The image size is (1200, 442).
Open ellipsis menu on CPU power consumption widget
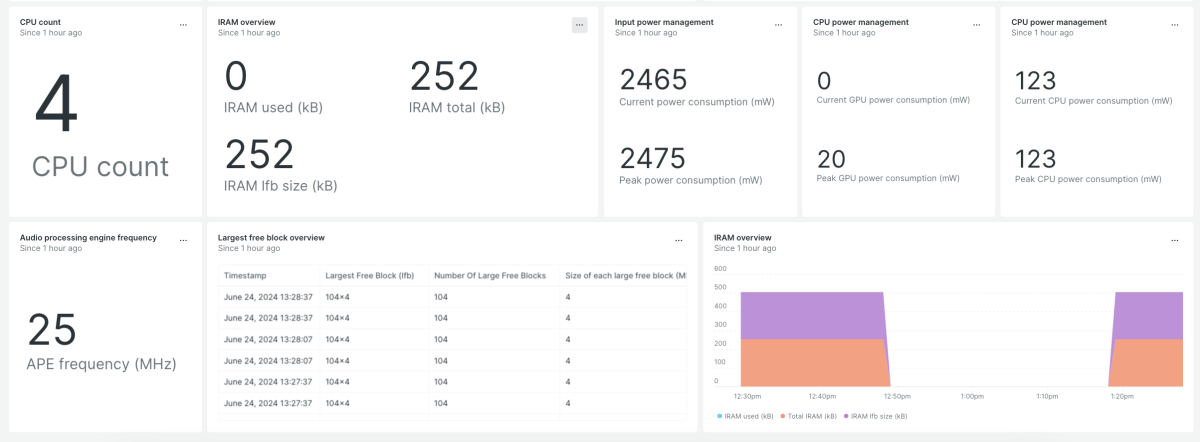click(x=1174, y=25)
